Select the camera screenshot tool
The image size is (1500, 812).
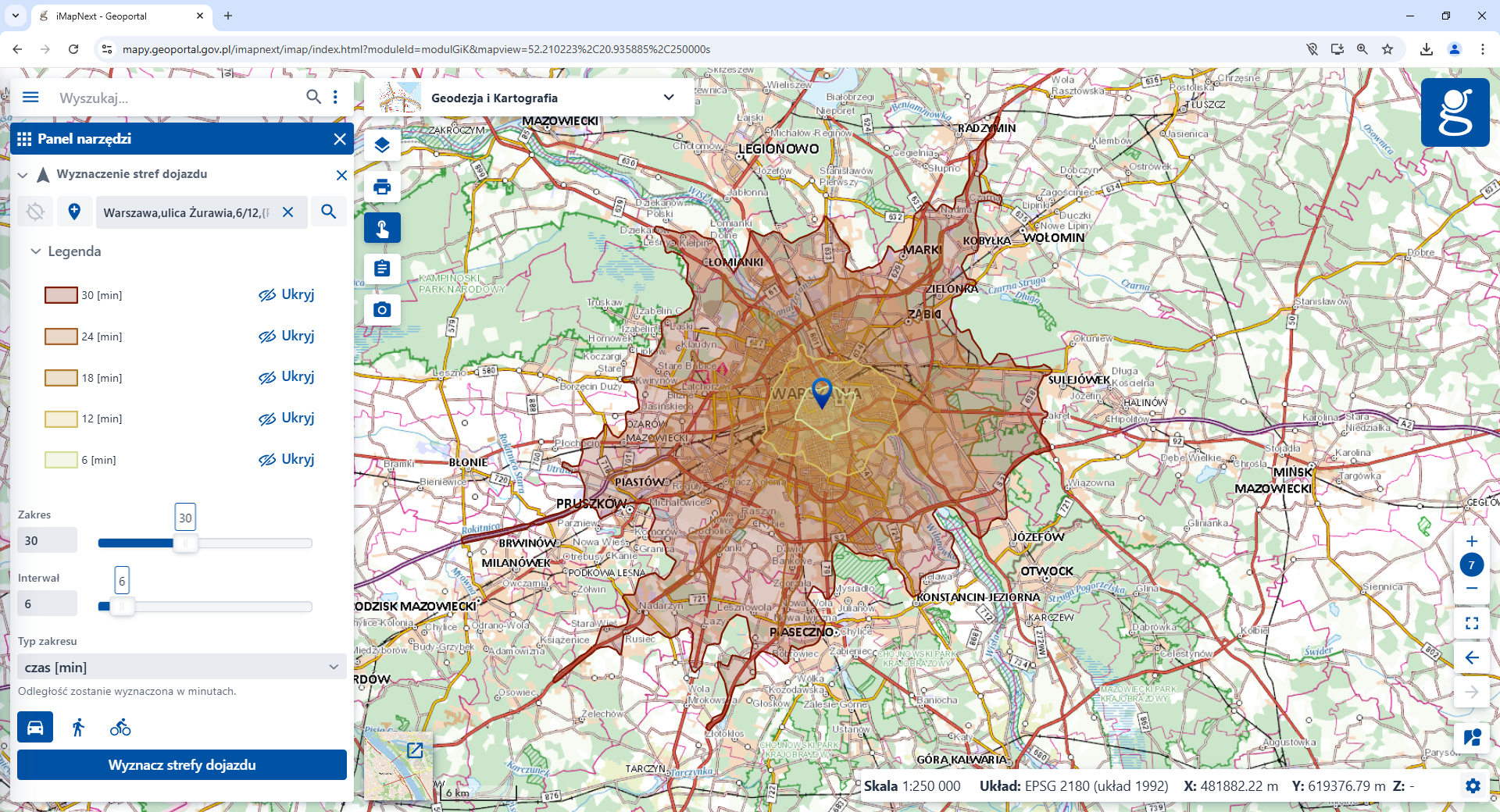(382, 310)
